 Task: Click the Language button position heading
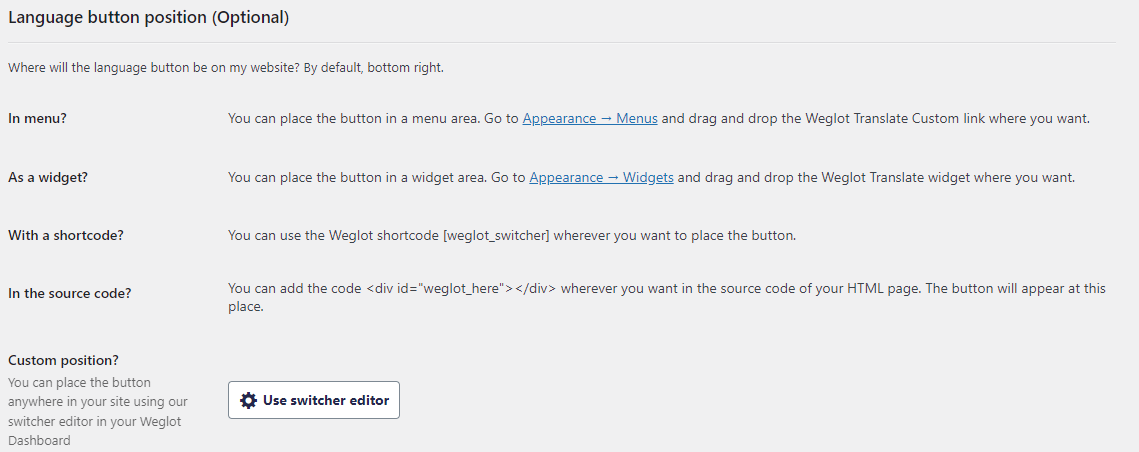point(149,17)
